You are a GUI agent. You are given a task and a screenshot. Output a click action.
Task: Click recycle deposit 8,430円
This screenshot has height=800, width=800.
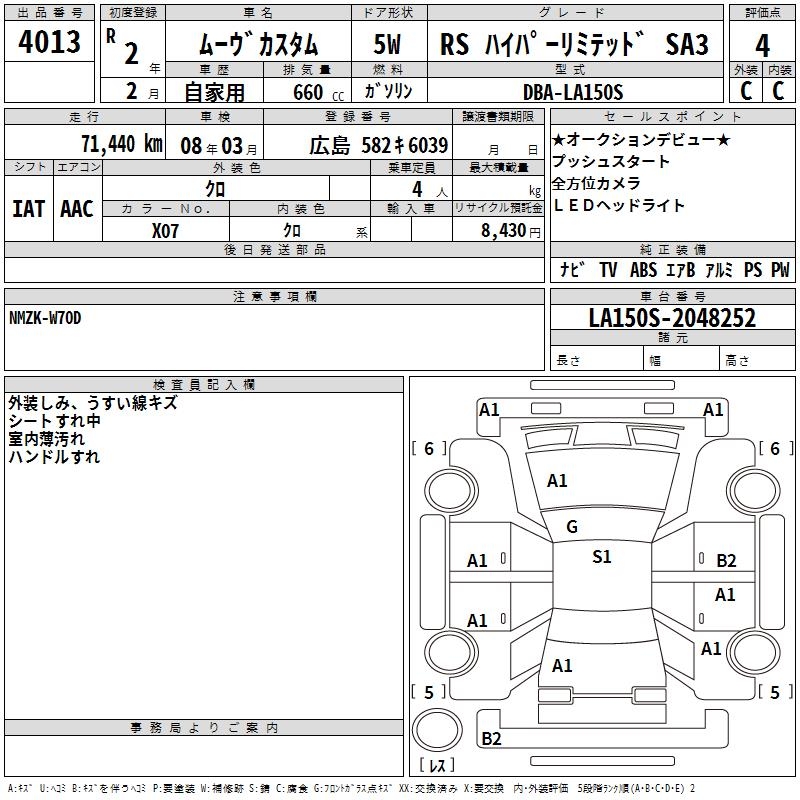click(511, 231)
